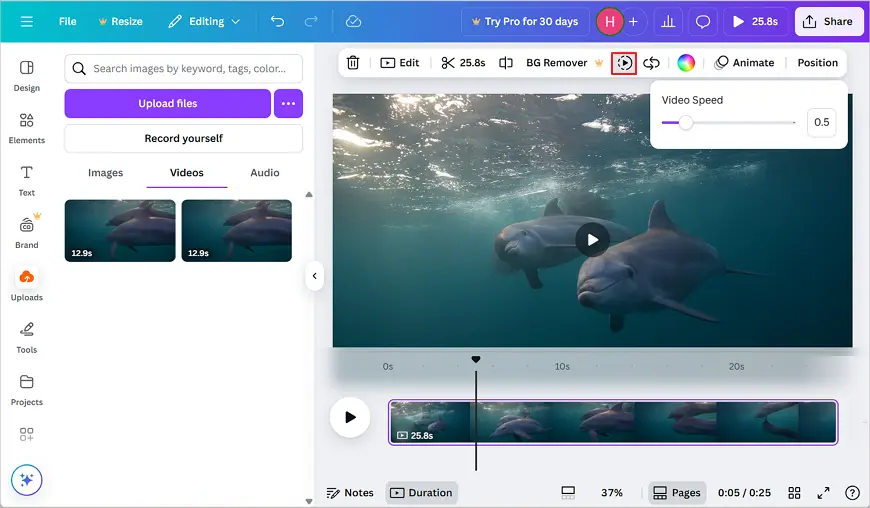Play the video on the canvas
This screenshot has width=870, height=508.
tap(593, 240)
